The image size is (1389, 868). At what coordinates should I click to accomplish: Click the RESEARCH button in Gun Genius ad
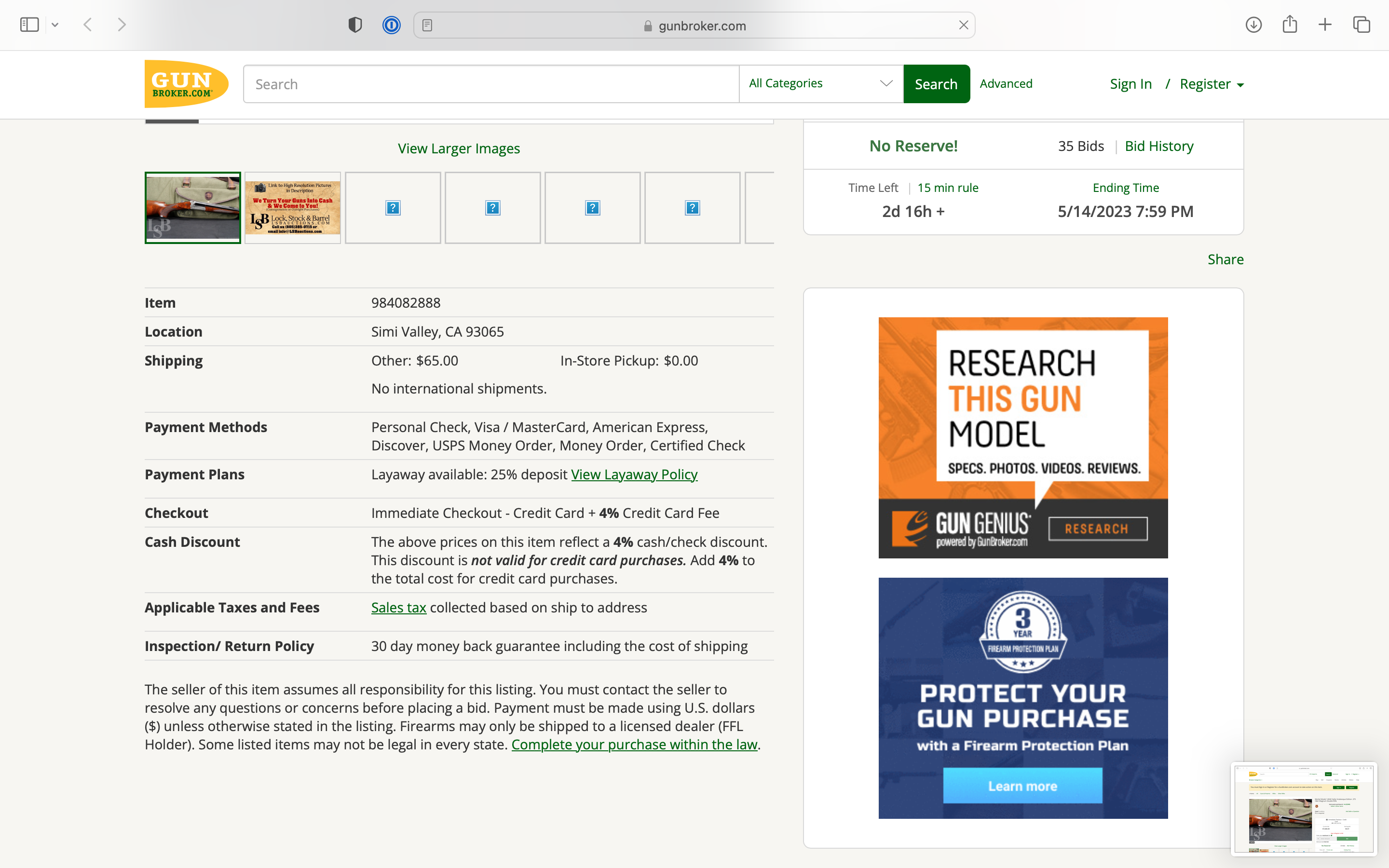tap(1097, 529)
